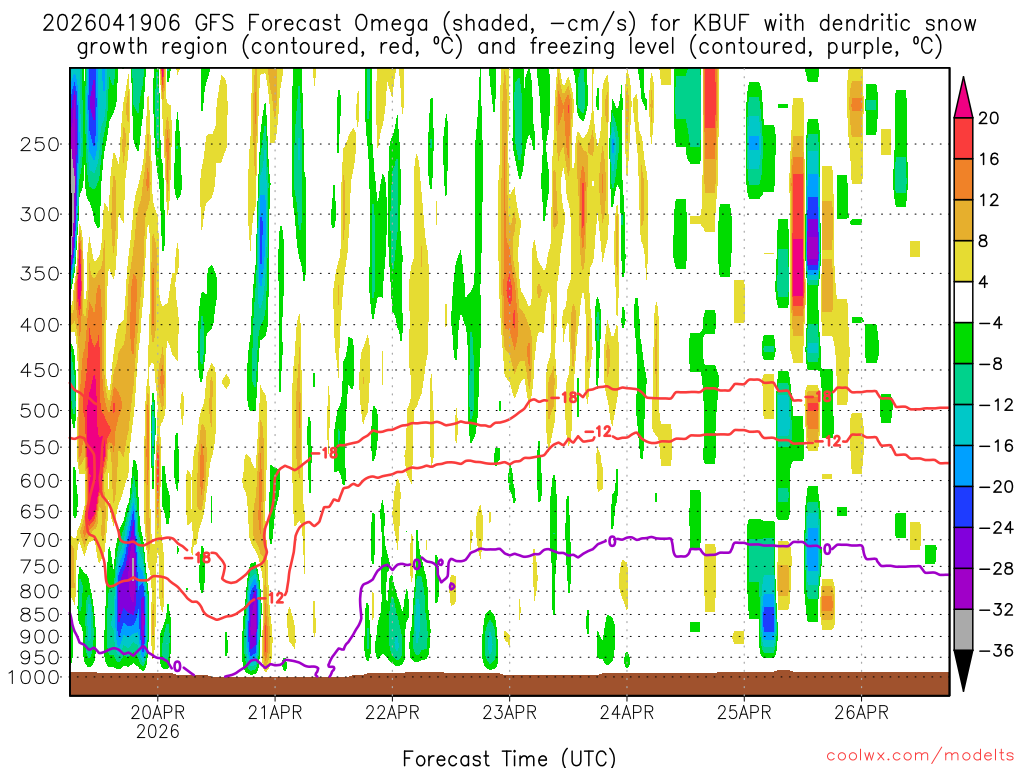Screen dimensions: 1024x768
Task: Click the 400 pressure level label
Action: click(40, 325)
